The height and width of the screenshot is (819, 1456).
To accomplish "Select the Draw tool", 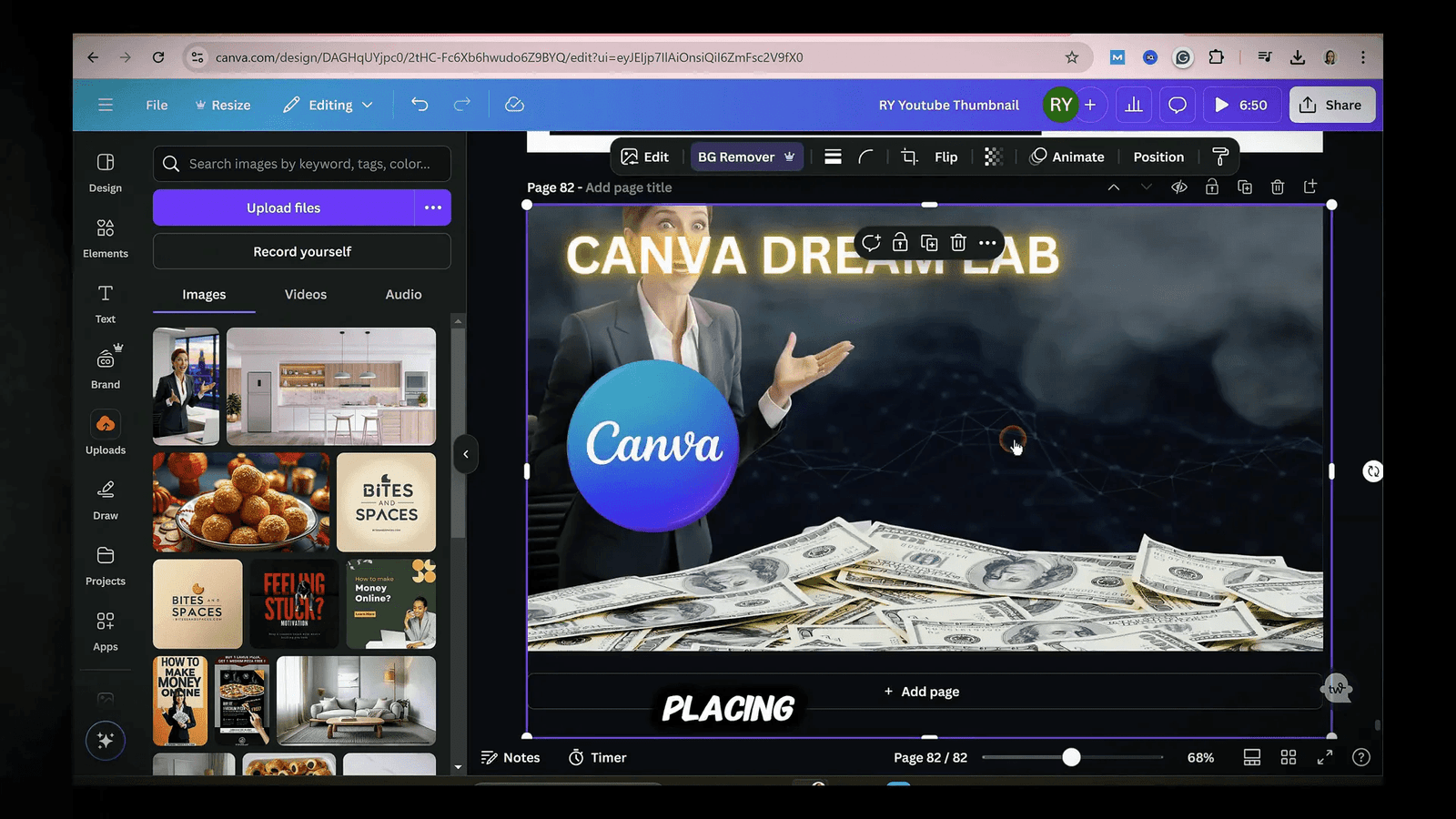I will (x=106, y=500).
